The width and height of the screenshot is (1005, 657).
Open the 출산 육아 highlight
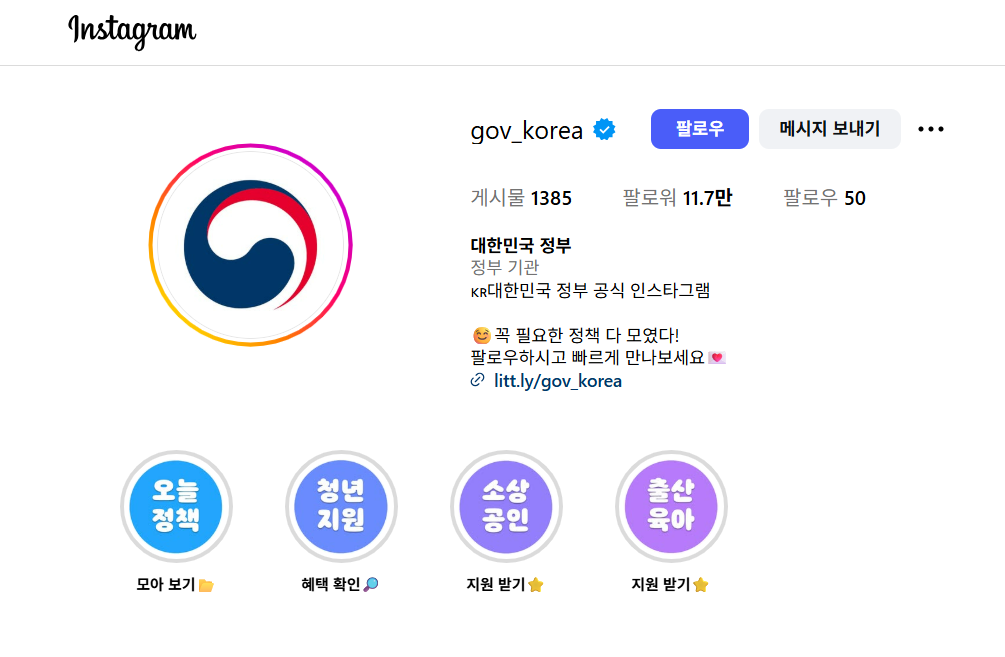click(671, 506)
